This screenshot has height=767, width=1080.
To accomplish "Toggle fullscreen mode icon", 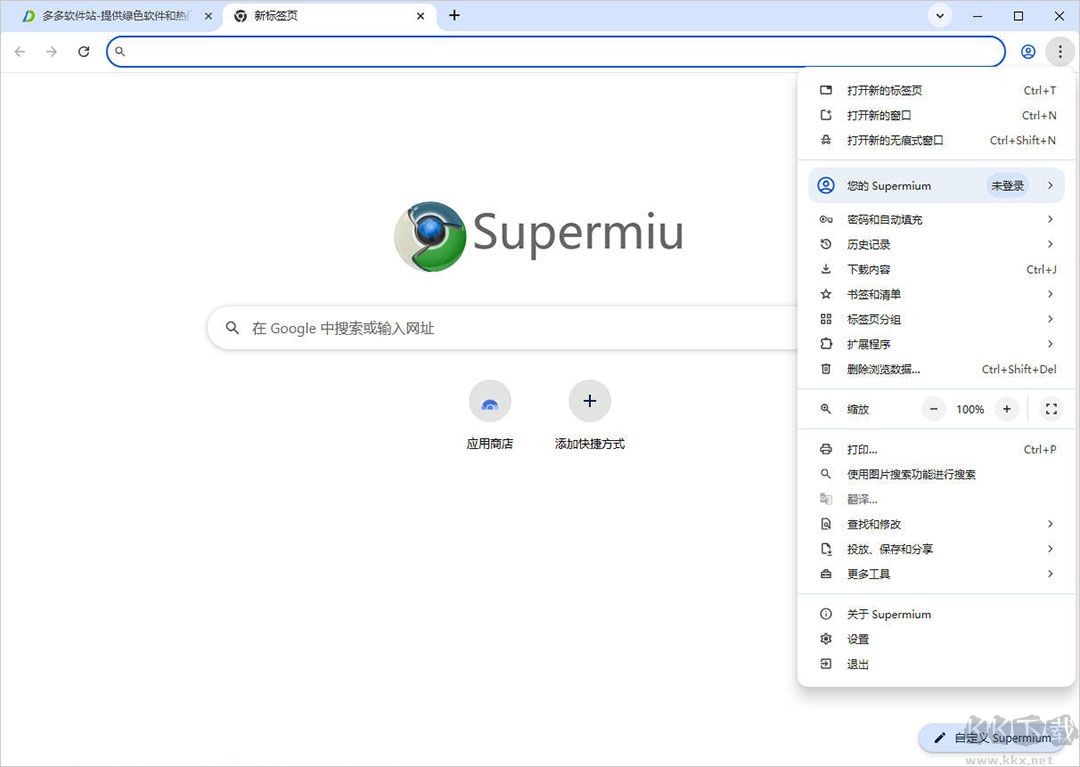I will [1051, 409].
